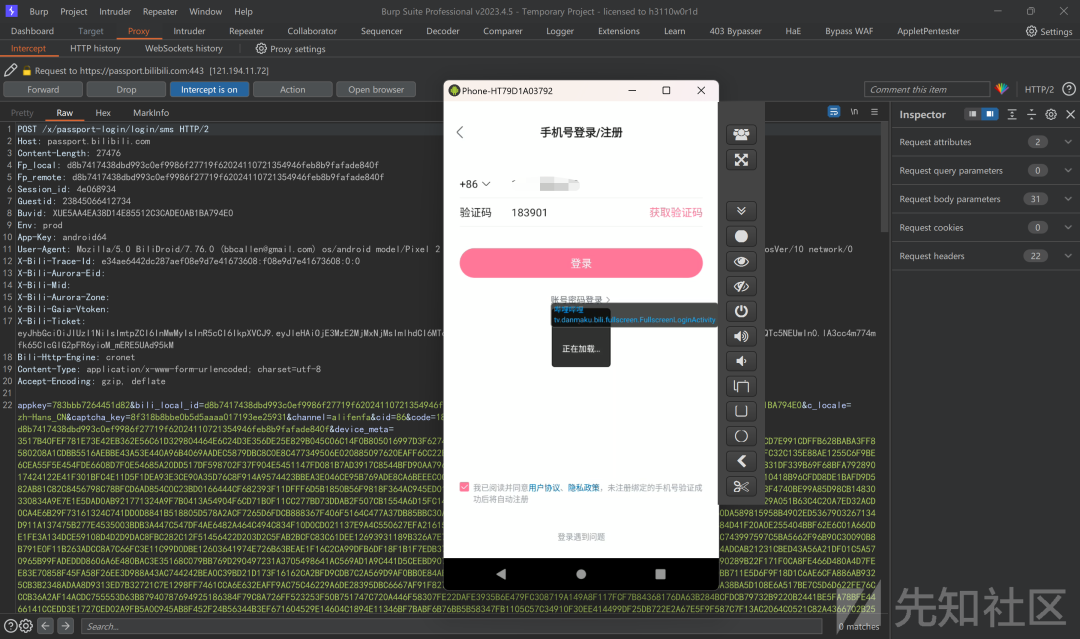This screenshot has width=1080, height=639.
Task: Uncheck the user agreement checkbox in the phone
Action: tap(464, 488)
